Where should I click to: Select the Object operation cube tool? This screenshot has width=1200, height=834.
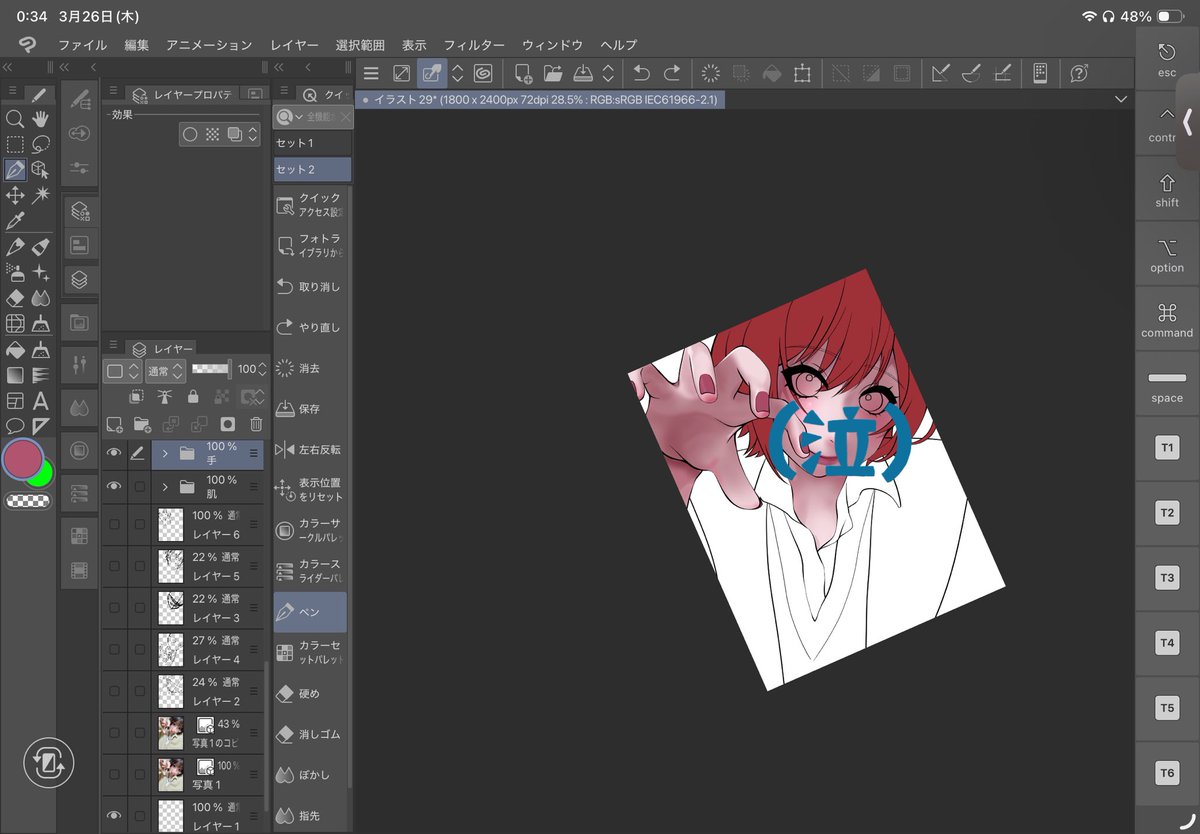point(40,170)
